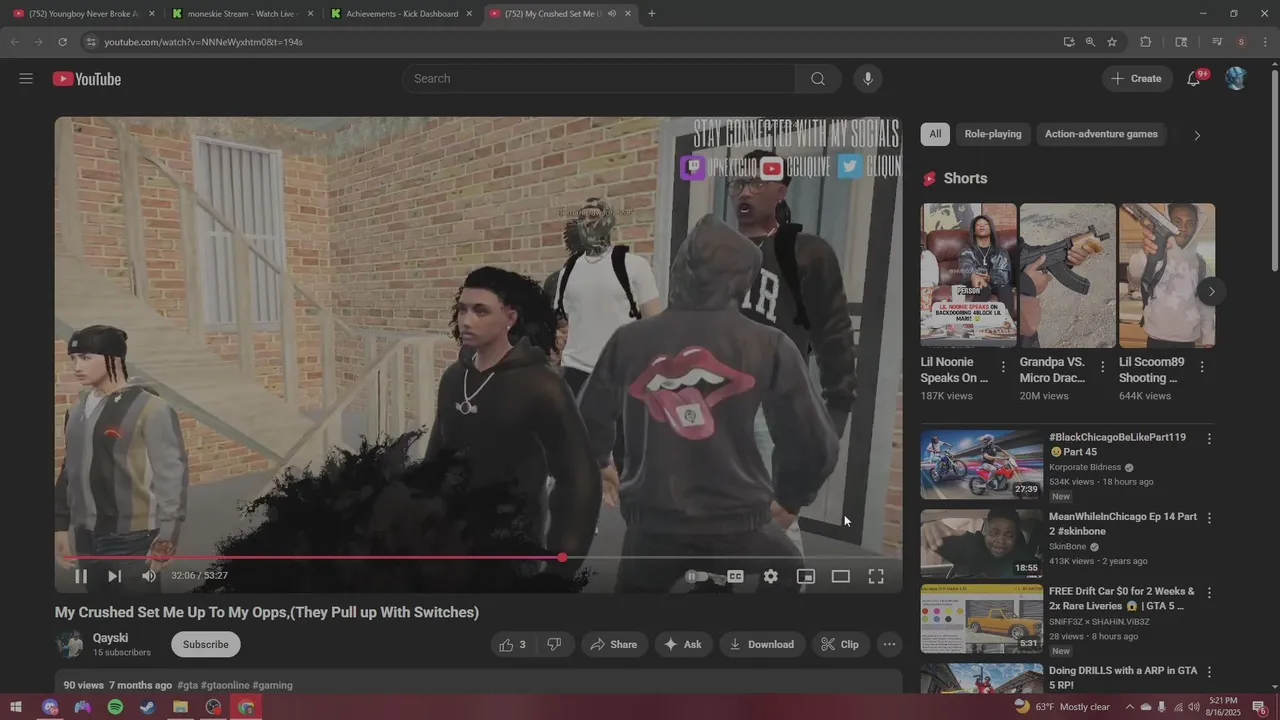Open the Windows Start menu
The width and height of the screenshot is (1280, 720).
pyautogui.click(x=16, y=707)
